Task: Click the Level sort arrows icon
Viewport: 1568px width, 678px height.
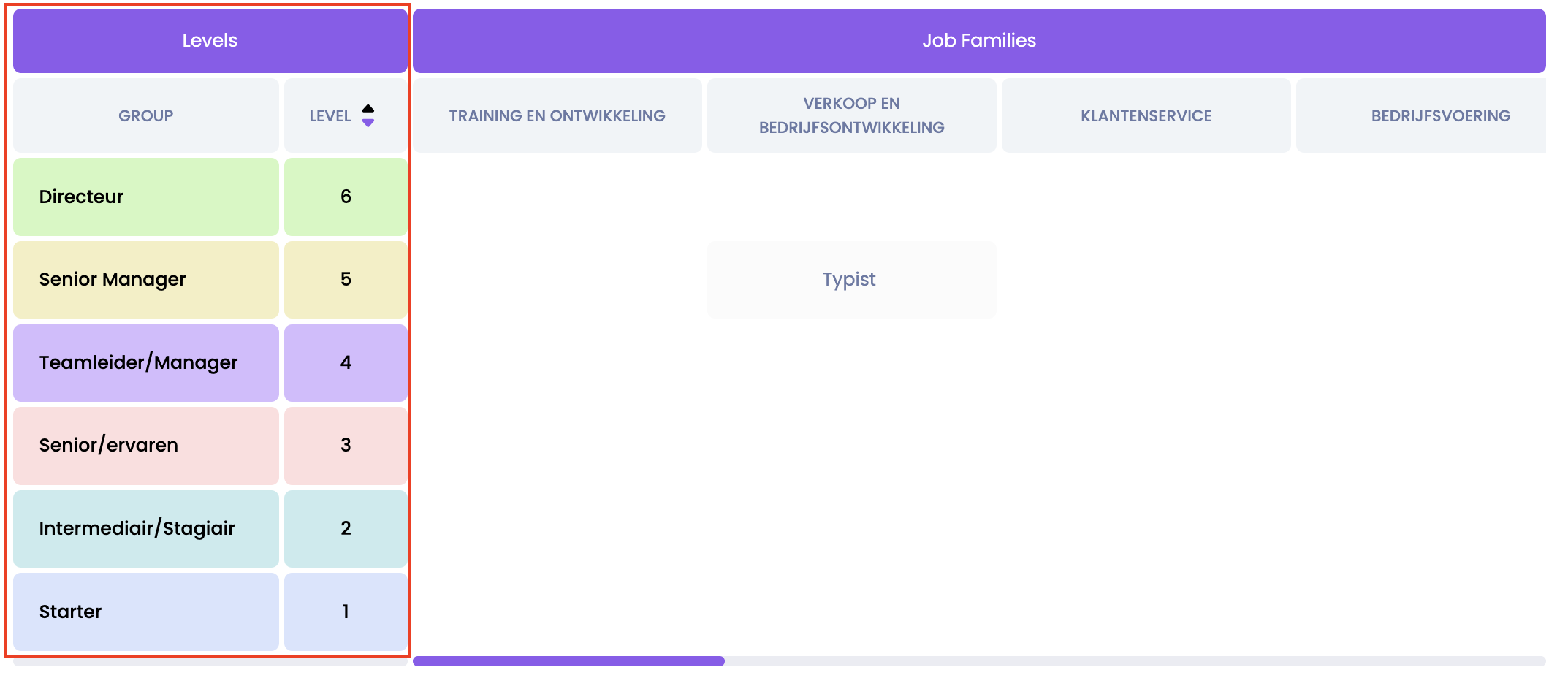Action: coord(368,115)
